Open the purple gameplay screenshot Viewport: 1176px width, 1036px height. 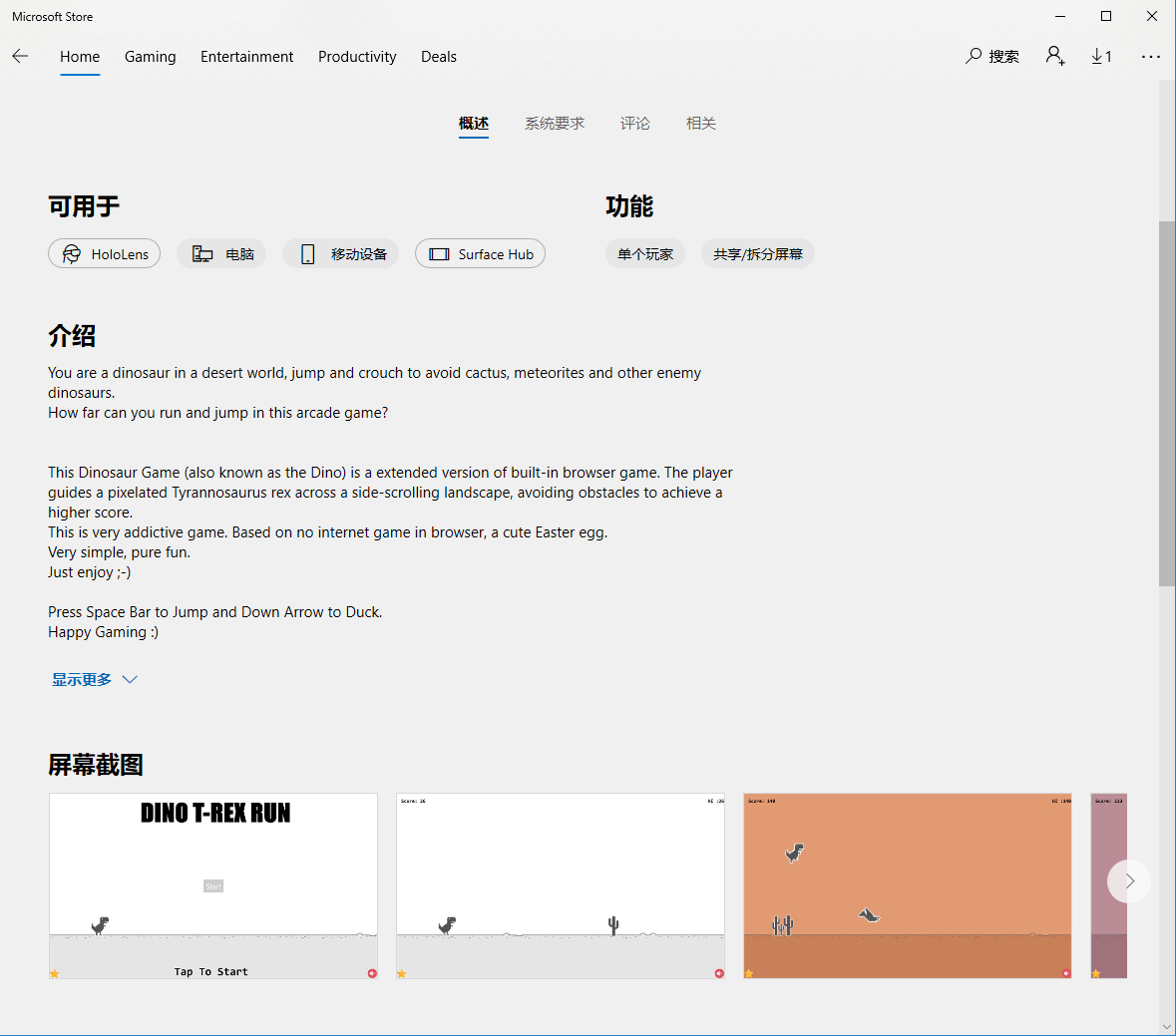click(1108, 885)
